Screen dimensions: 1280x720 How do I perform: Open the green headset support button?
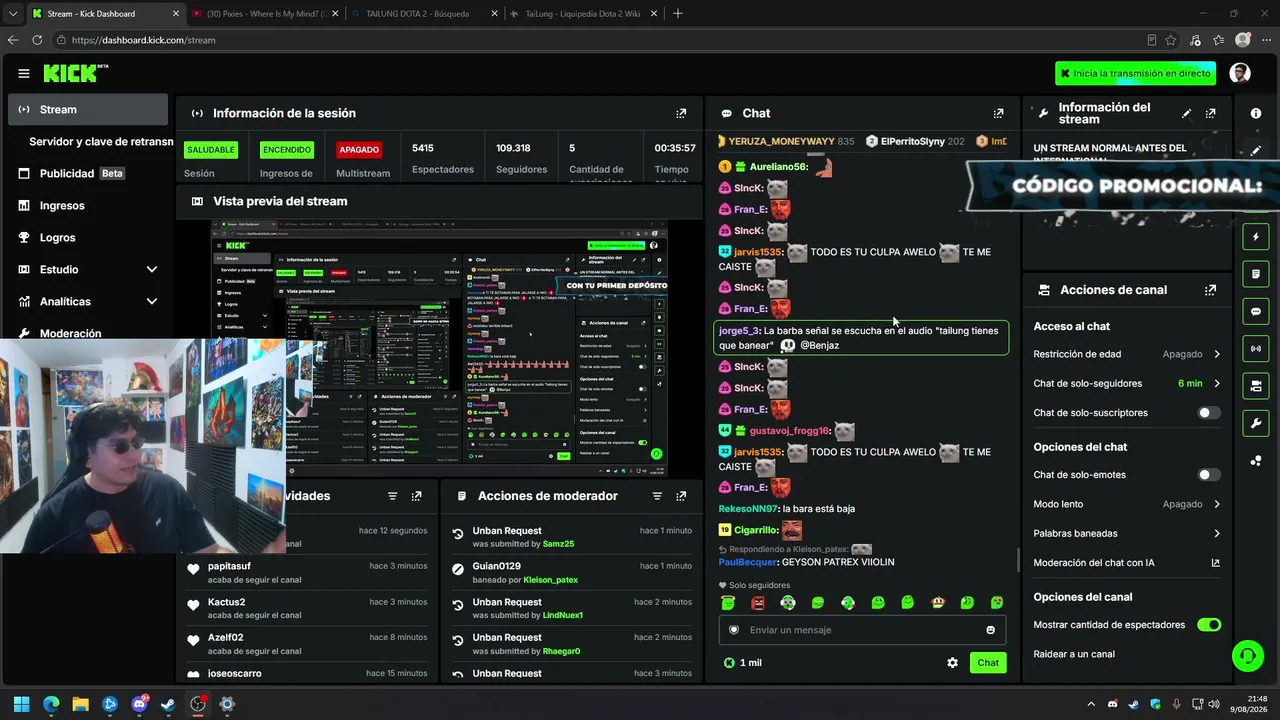[x=1248, y=656]
